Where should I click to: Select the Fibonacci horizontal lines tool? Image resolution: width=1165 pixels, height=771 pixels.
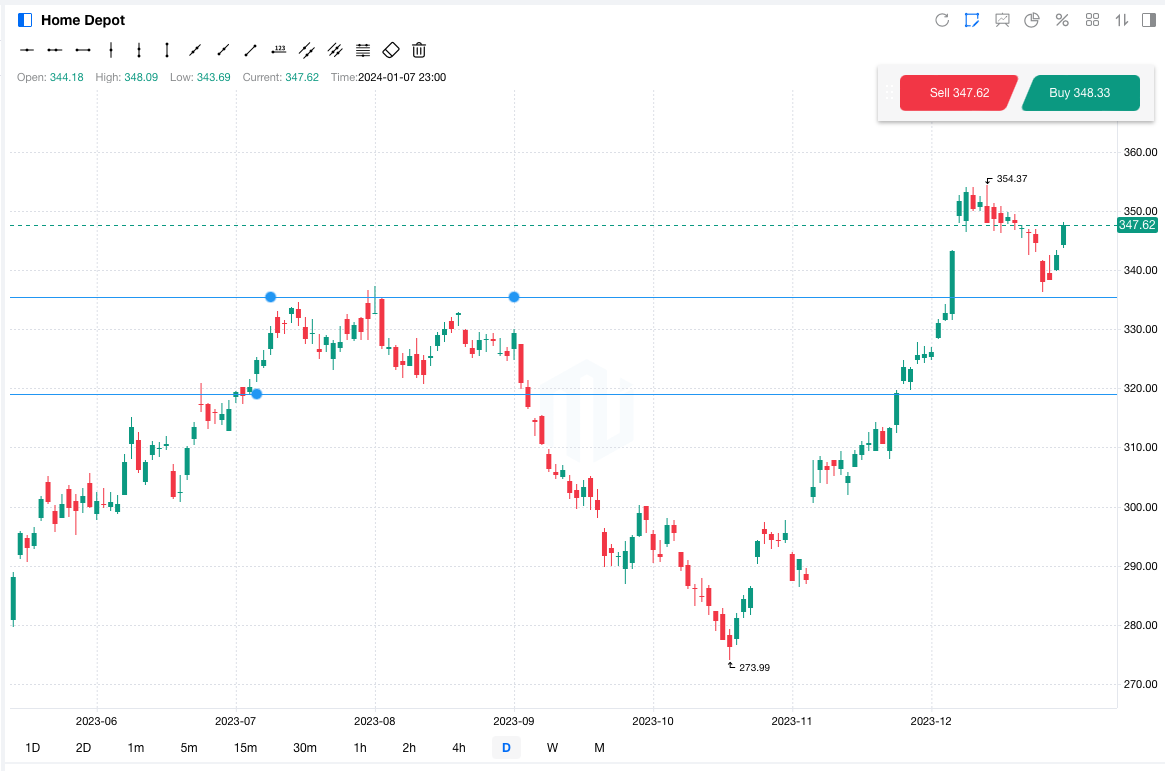[363, 49]
